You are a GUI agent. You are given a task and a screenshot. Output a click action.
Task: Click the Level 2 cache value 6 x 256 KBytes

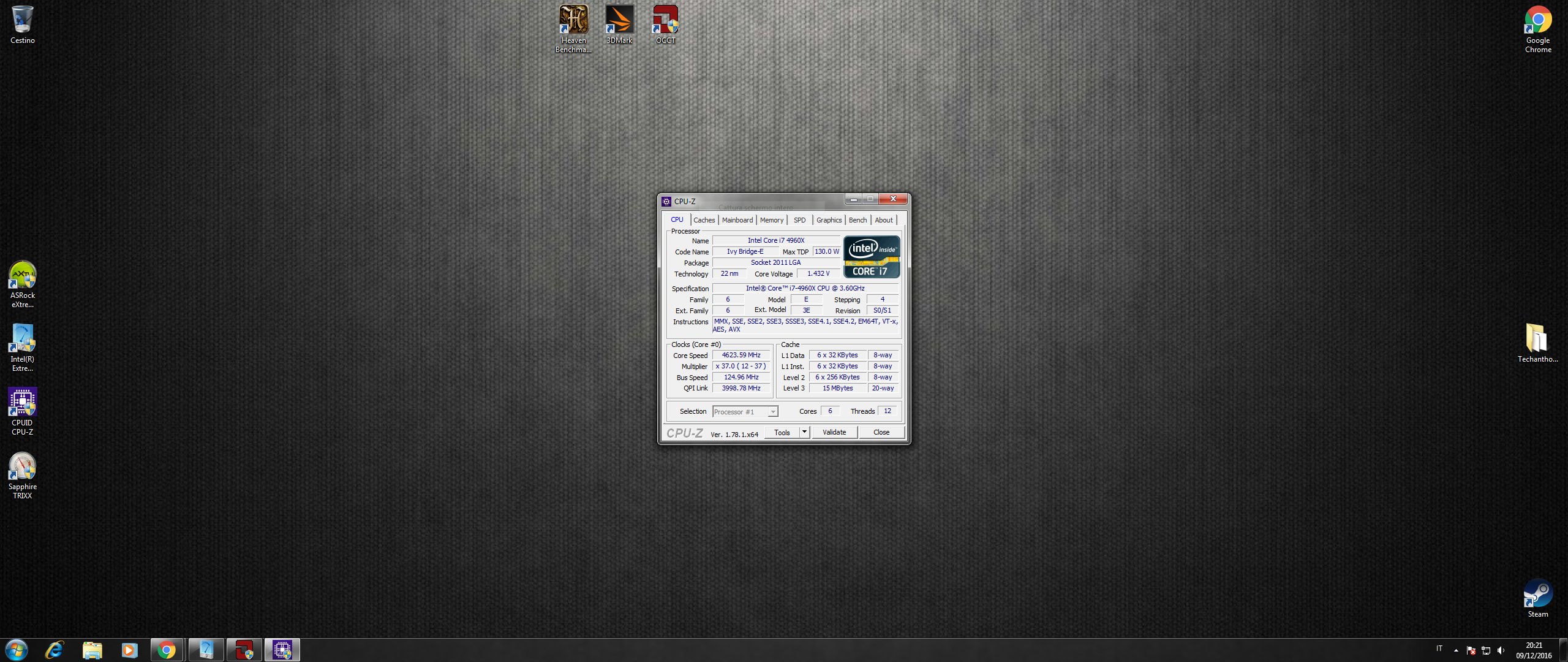click(x=837, y=377)
